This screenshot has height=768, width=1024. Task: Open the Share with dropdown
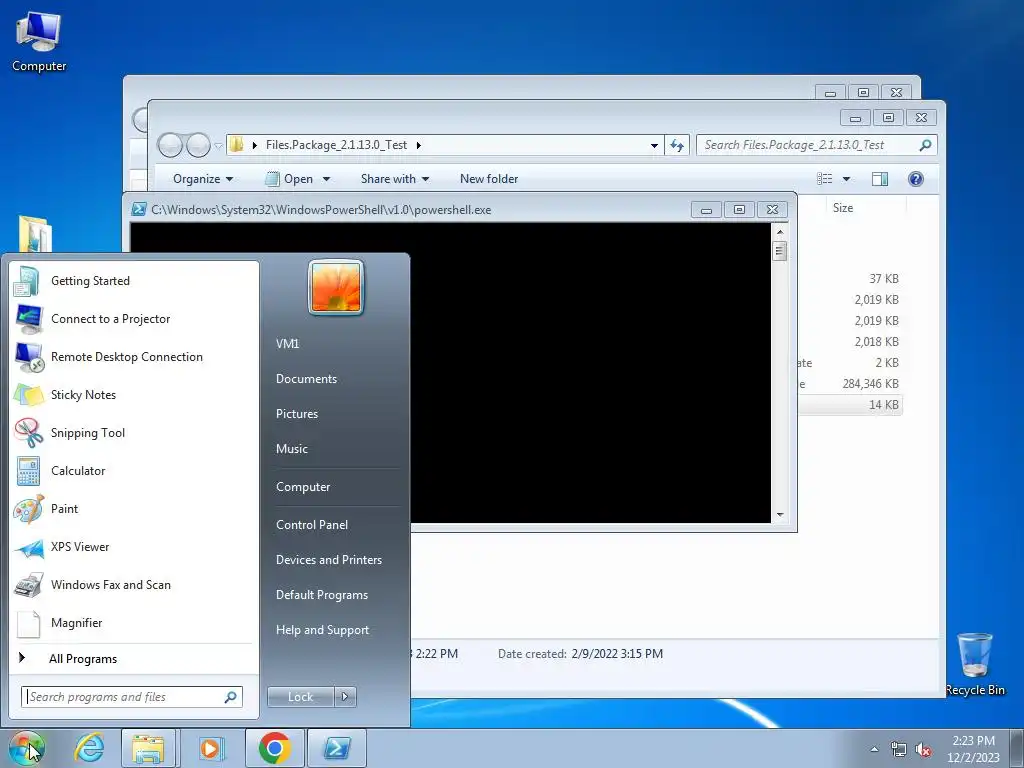pos(394,179)
